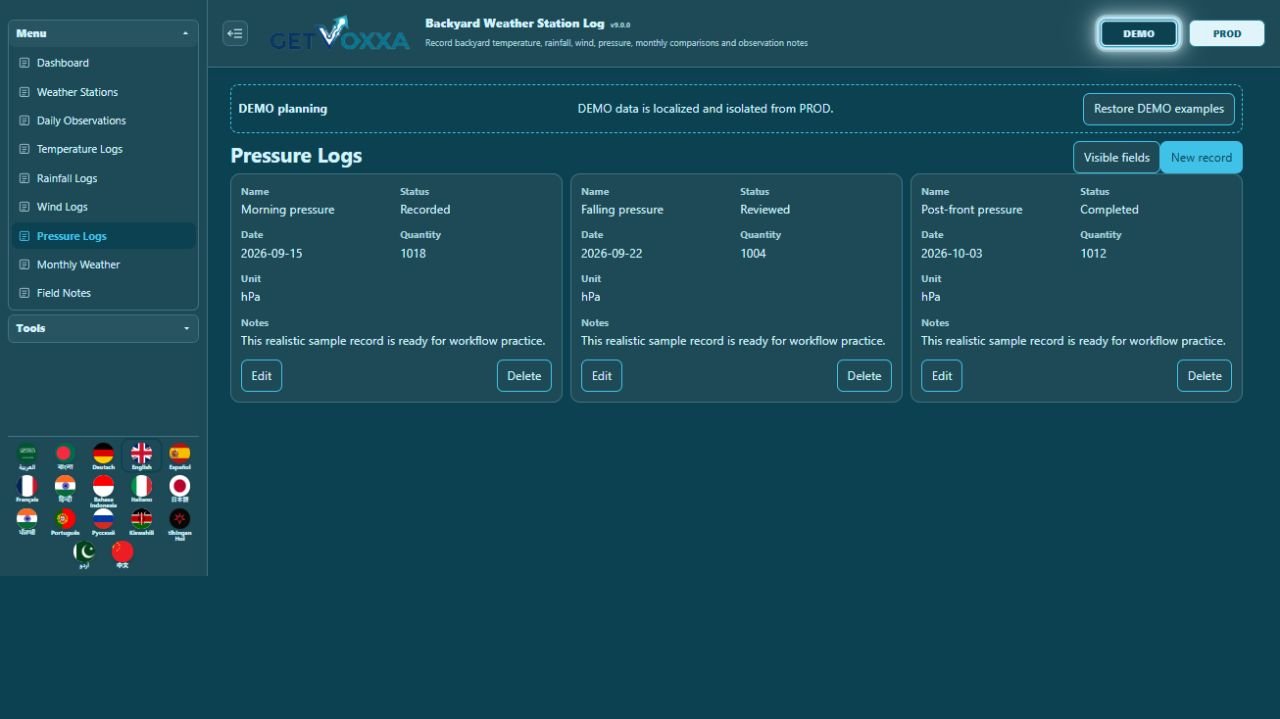Switch to the Urdu Pakistan flag

(84, 555)
